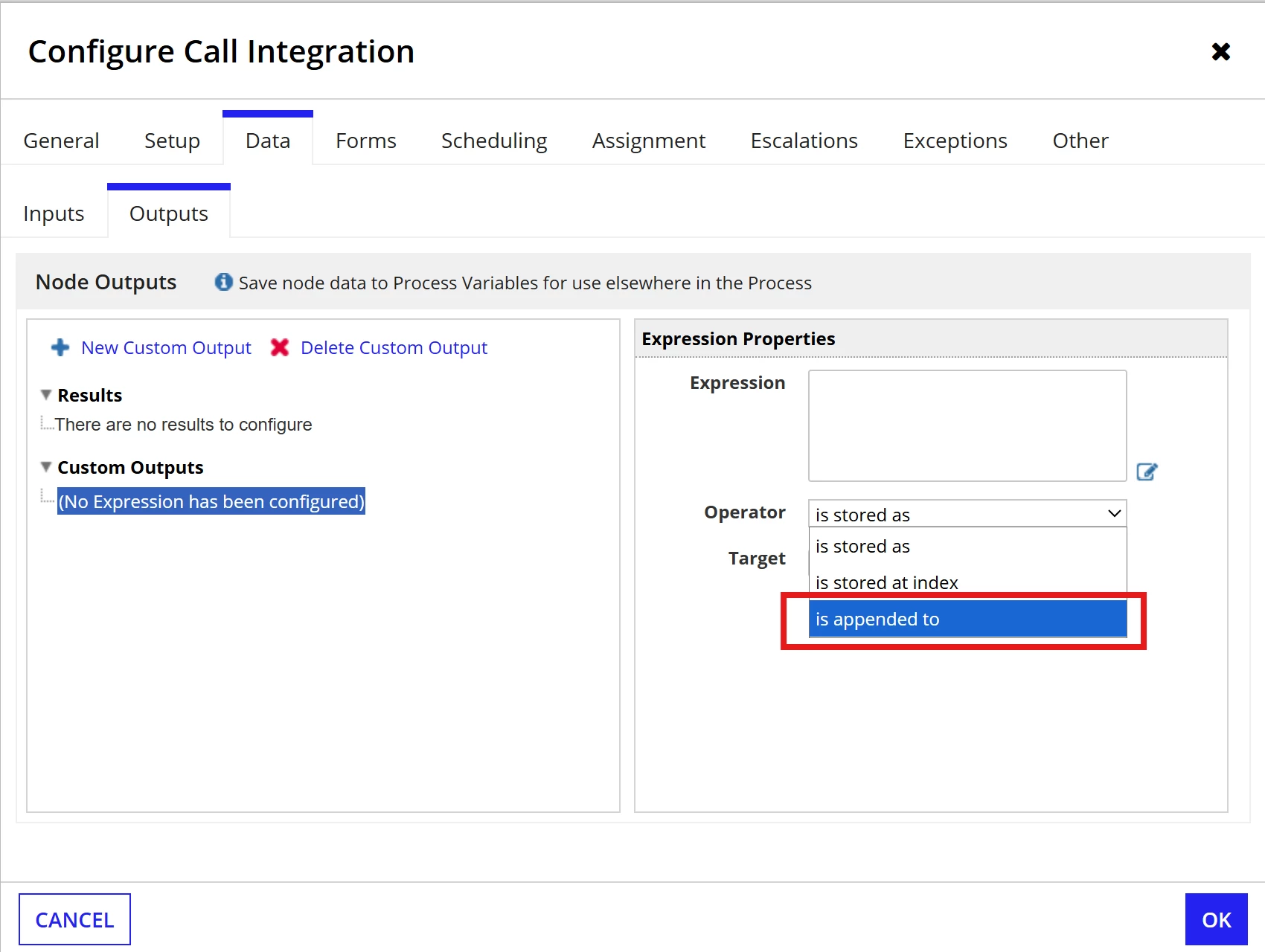Select the Outputs sub-tab
This screenshot has width=1265, height=952.
[169, 213]
